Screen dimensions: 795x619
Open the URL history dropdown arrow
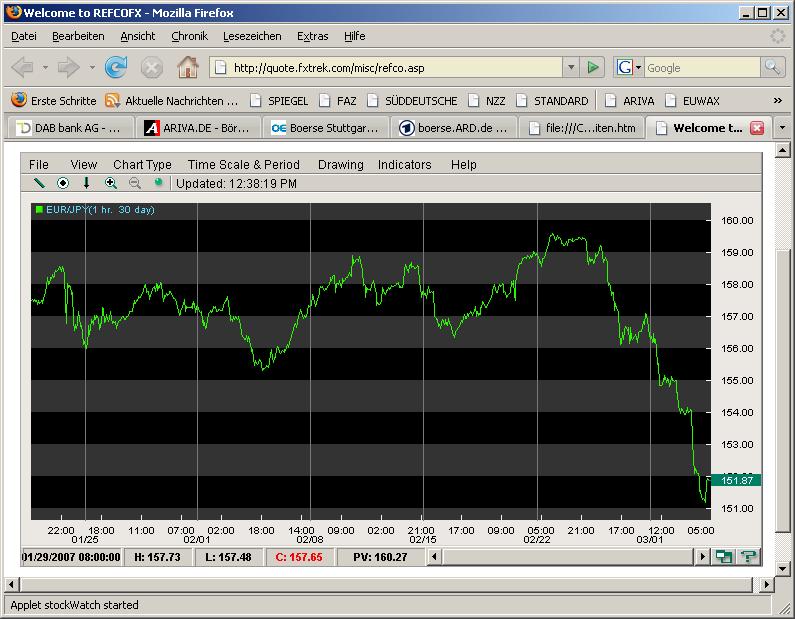pos(570,68)
